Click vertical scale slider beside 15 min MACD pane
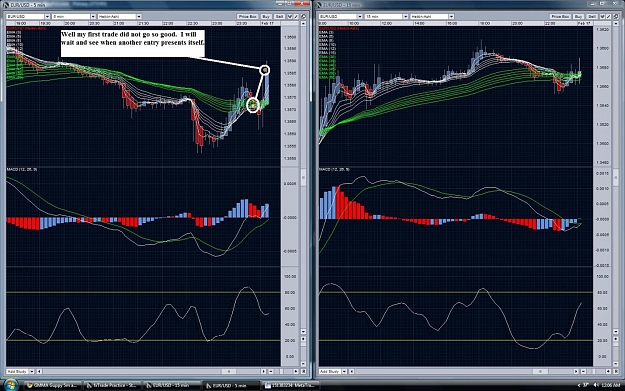 (616, 177)
